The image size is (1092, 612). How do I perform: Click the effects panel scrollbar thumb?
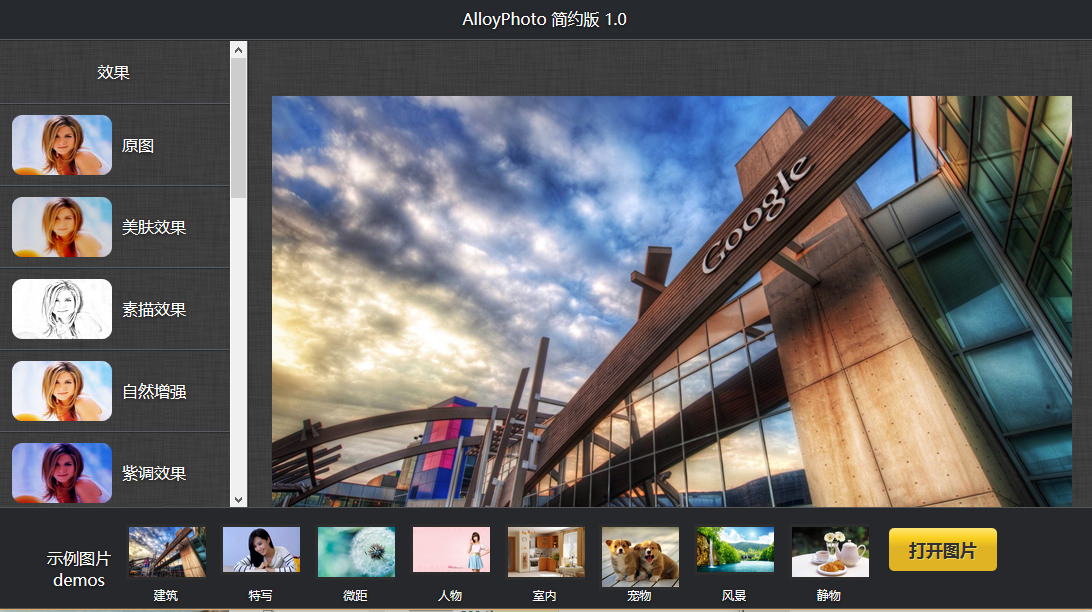click(x=238, y=127)
